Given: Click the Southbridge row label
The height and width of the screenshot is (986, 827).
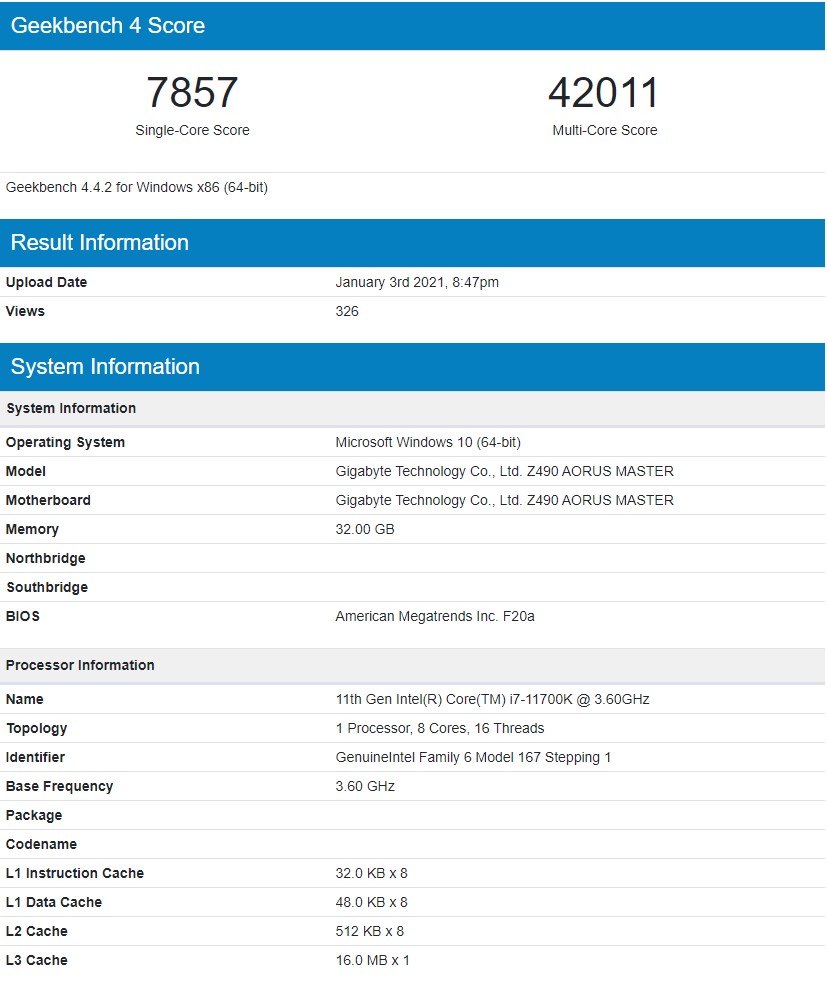Looking at the screenshot, I should tap(47, 587).
